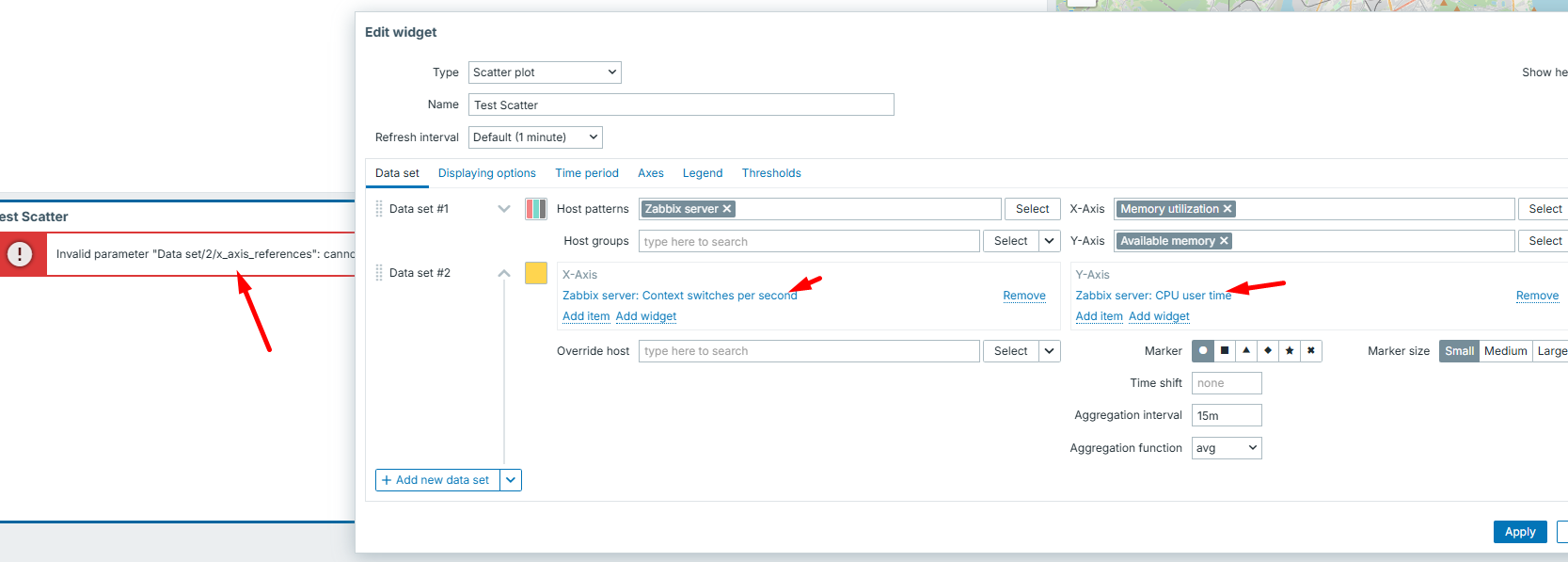Image resolution: width=1568 pixels, height=562 pixels.
Task: Choose the cross marker shape
Action: coord(1311,351)
